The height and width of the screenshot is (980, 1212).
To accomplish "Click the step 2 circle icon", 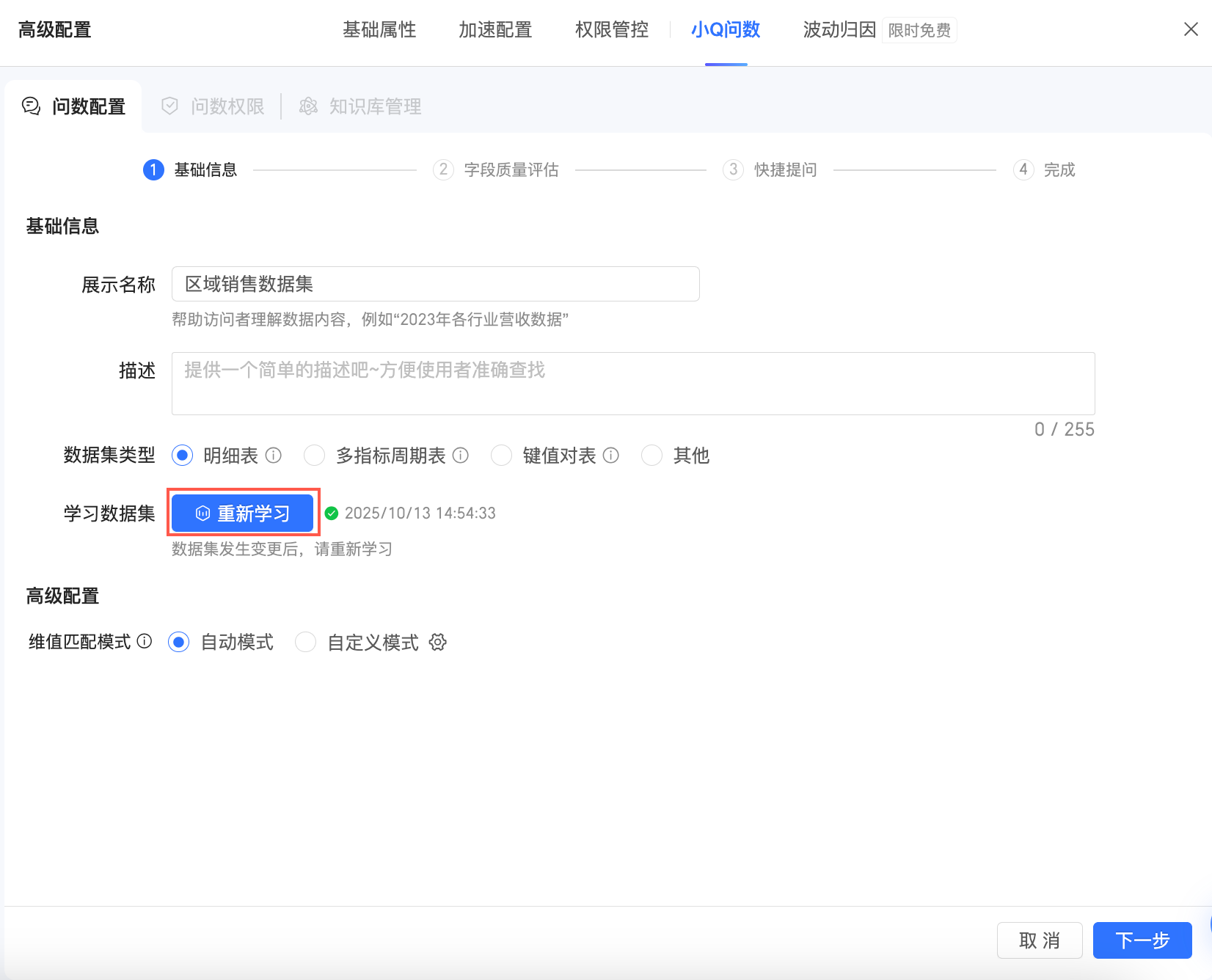I will [443, 170].
